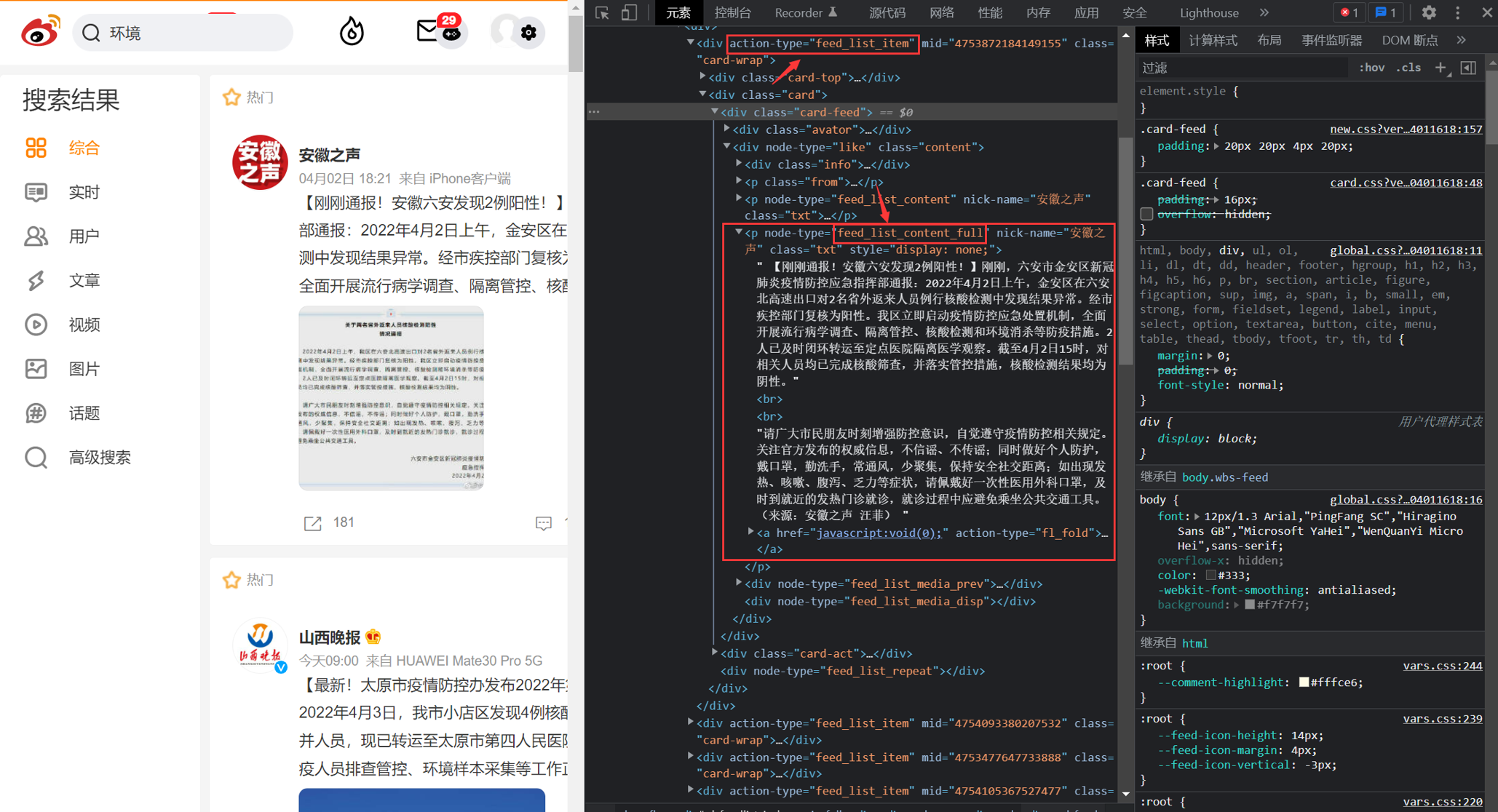This screenshot has height=812, width=1498.
Task: Add a new style rule with the plus icon
Action: [x=1442, y=67]
